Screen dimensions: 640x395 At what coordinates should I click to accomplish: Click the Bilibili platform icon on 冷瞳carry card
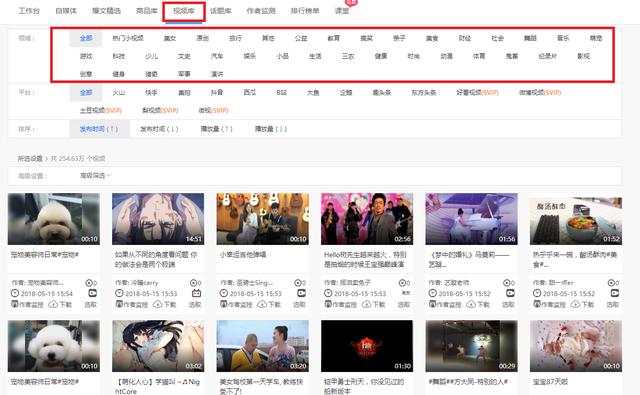197,293
